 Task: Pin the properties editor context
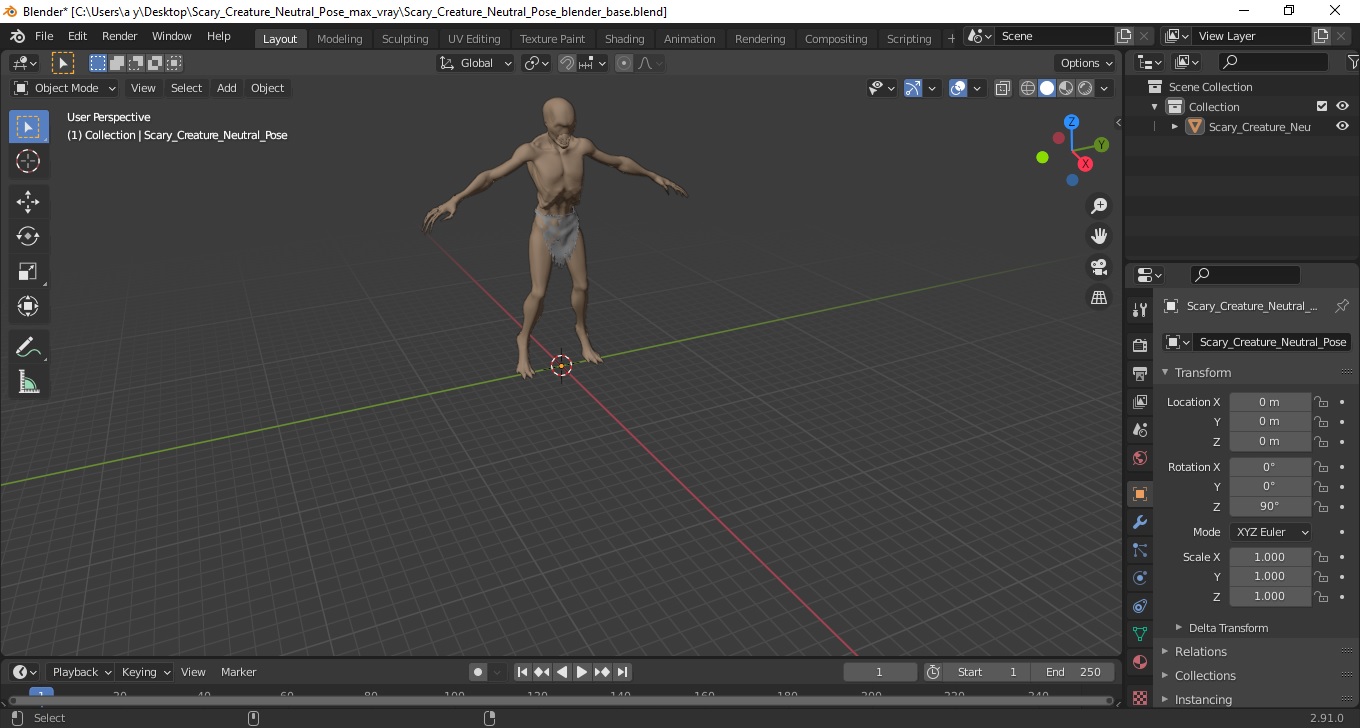[1342, 306]
